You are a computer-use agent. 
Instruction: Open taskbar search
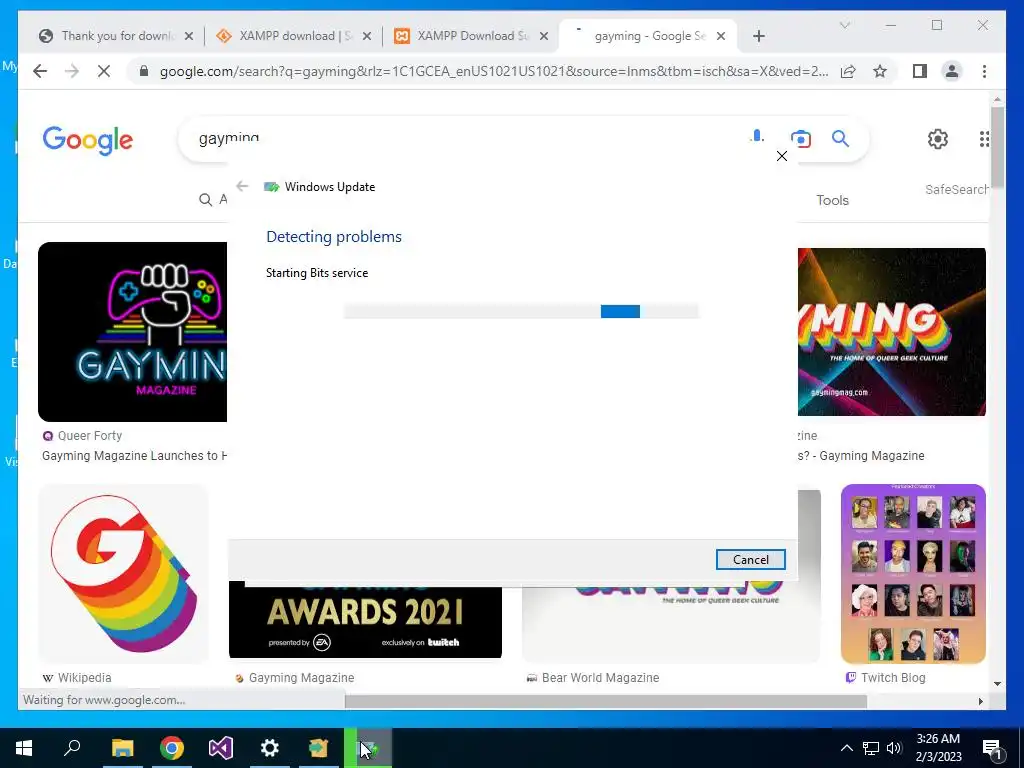click(72, 748)
